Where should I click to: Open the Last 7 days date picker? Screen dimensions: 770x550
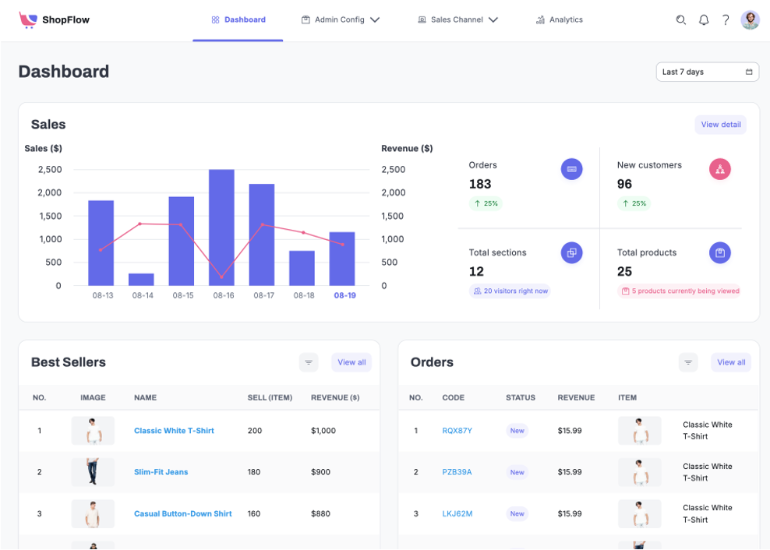707,72
